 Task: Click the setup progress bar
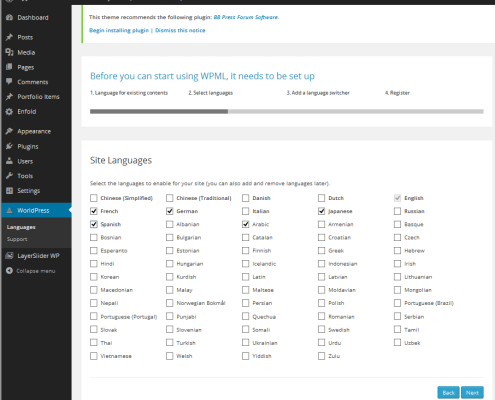287,111
